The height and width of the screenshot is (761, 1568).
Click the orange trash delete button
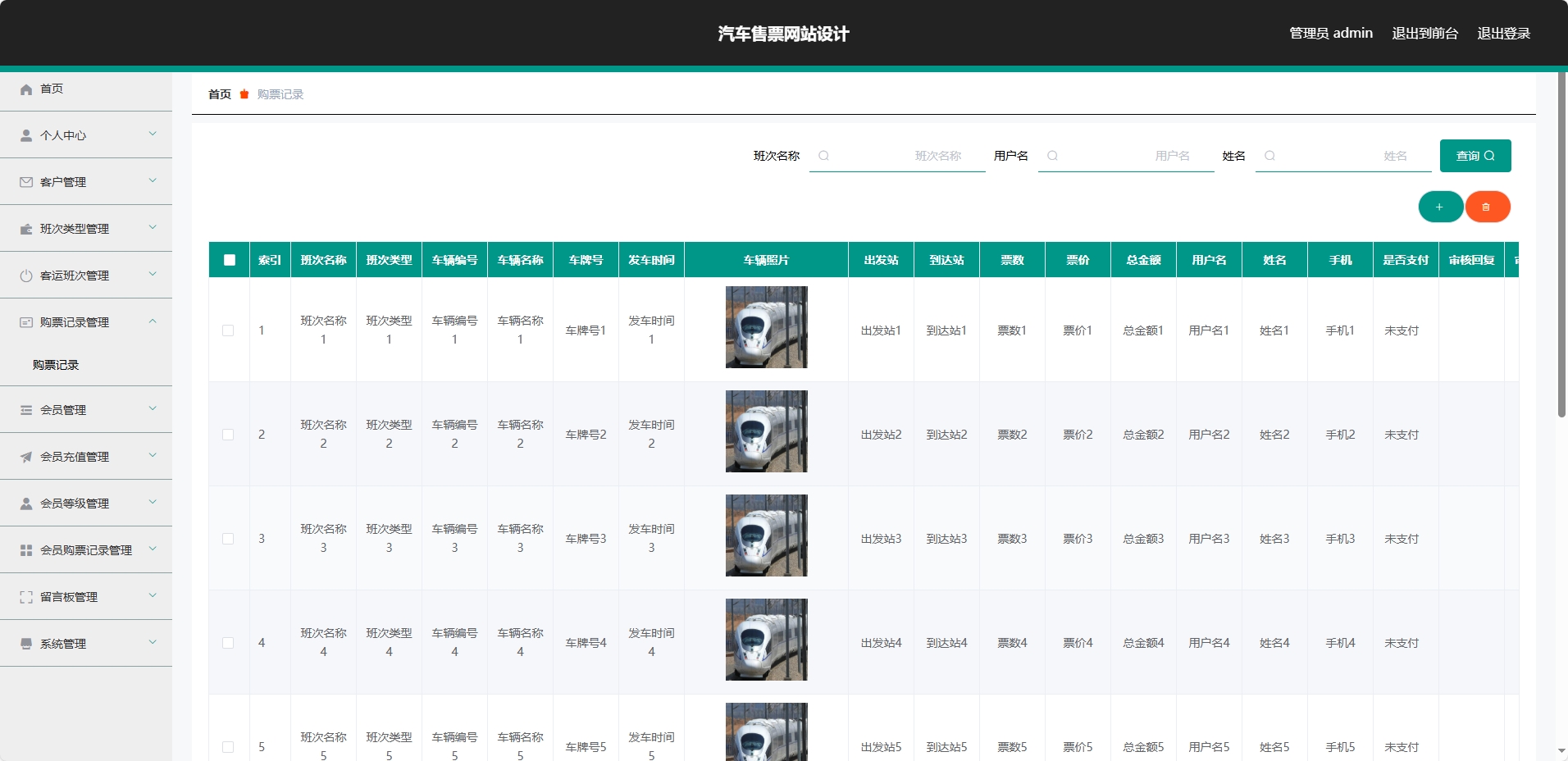point(1487,207)
